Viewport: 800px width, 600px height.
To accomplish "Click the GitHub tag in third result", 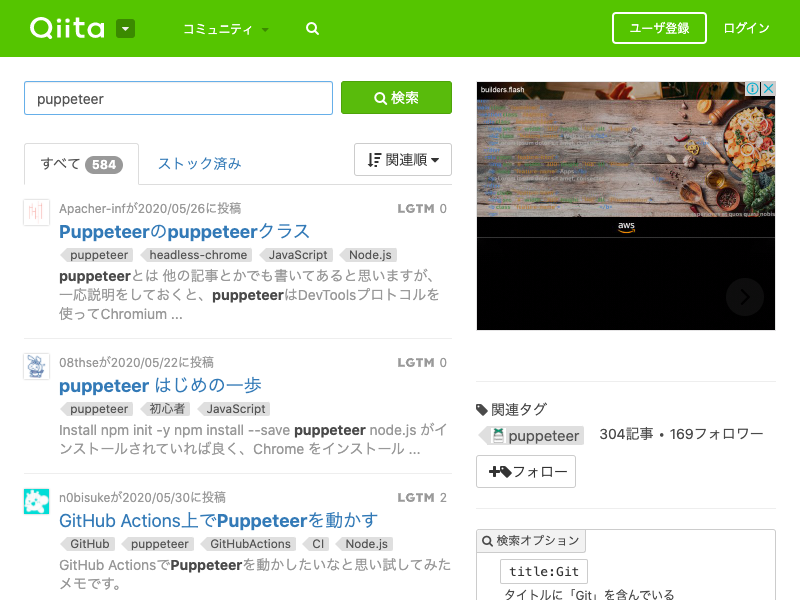I will pos(88,544).
